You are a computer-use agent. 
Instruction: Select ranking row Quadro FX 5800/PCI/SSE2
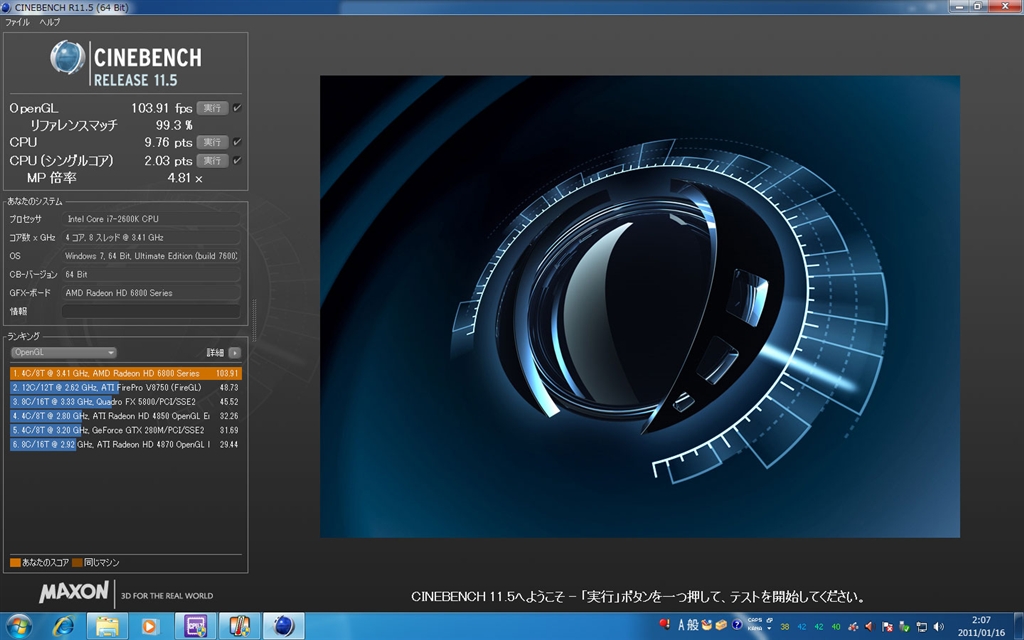click(125, 402)
